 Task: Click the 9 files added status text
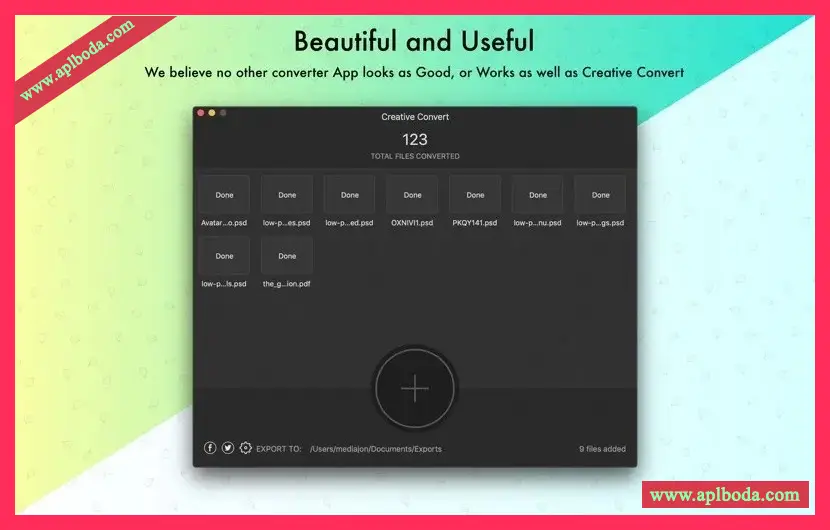point(602,449)
